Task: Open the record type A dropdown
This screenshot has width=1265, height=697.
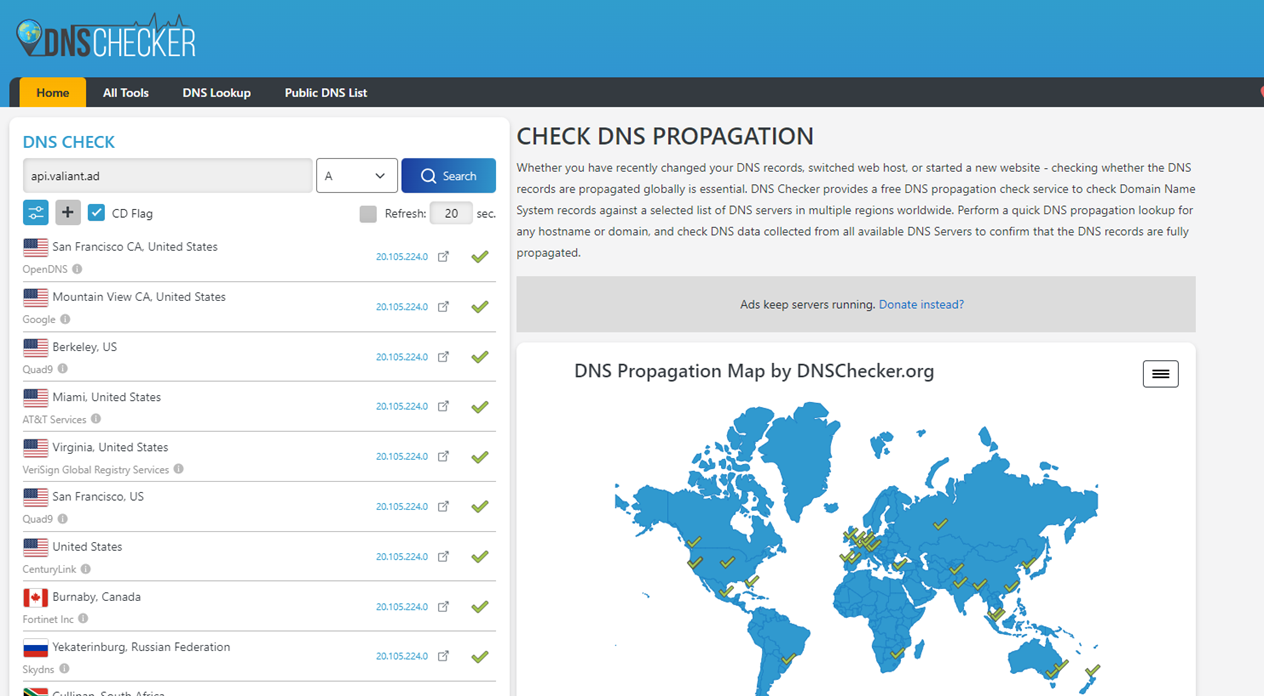Action: [x=357, y=176]
